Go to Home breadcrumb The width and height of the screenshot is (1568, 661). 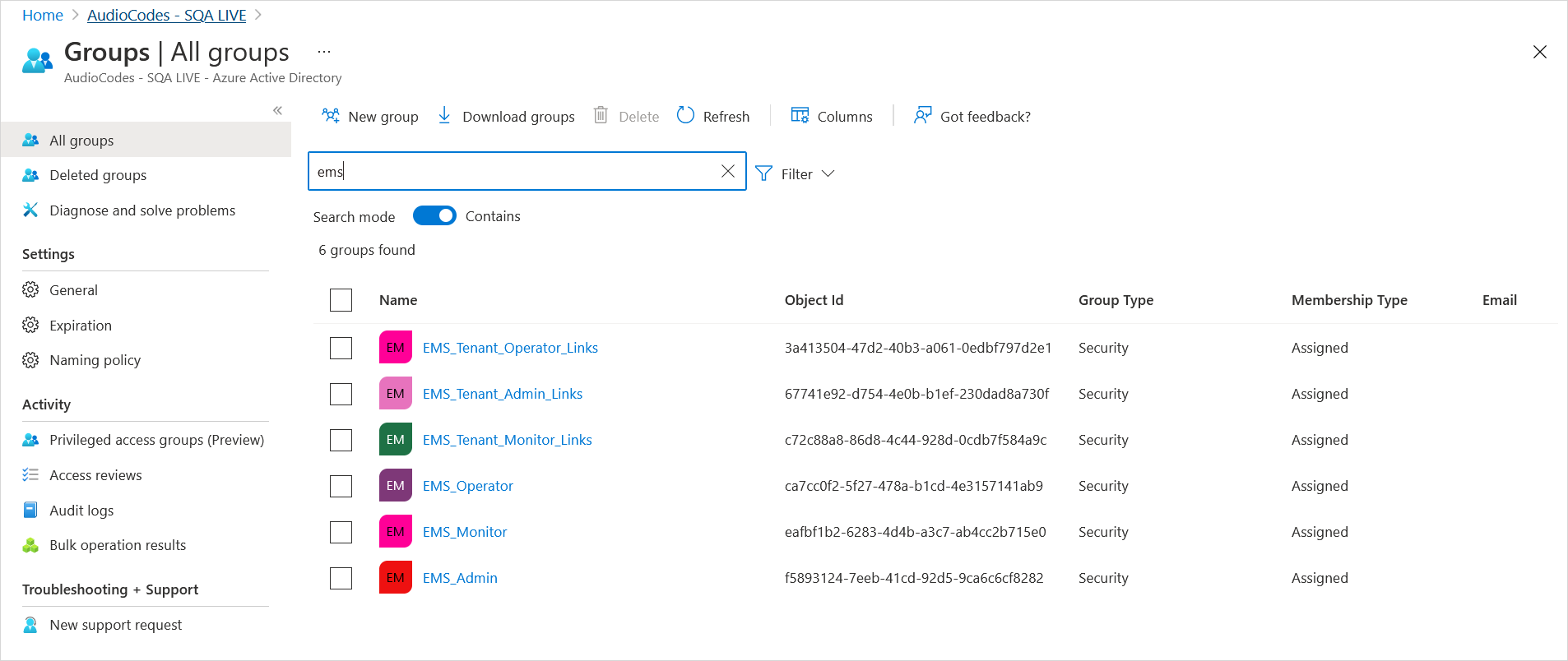pyautogui.click(x=43, y=15)
